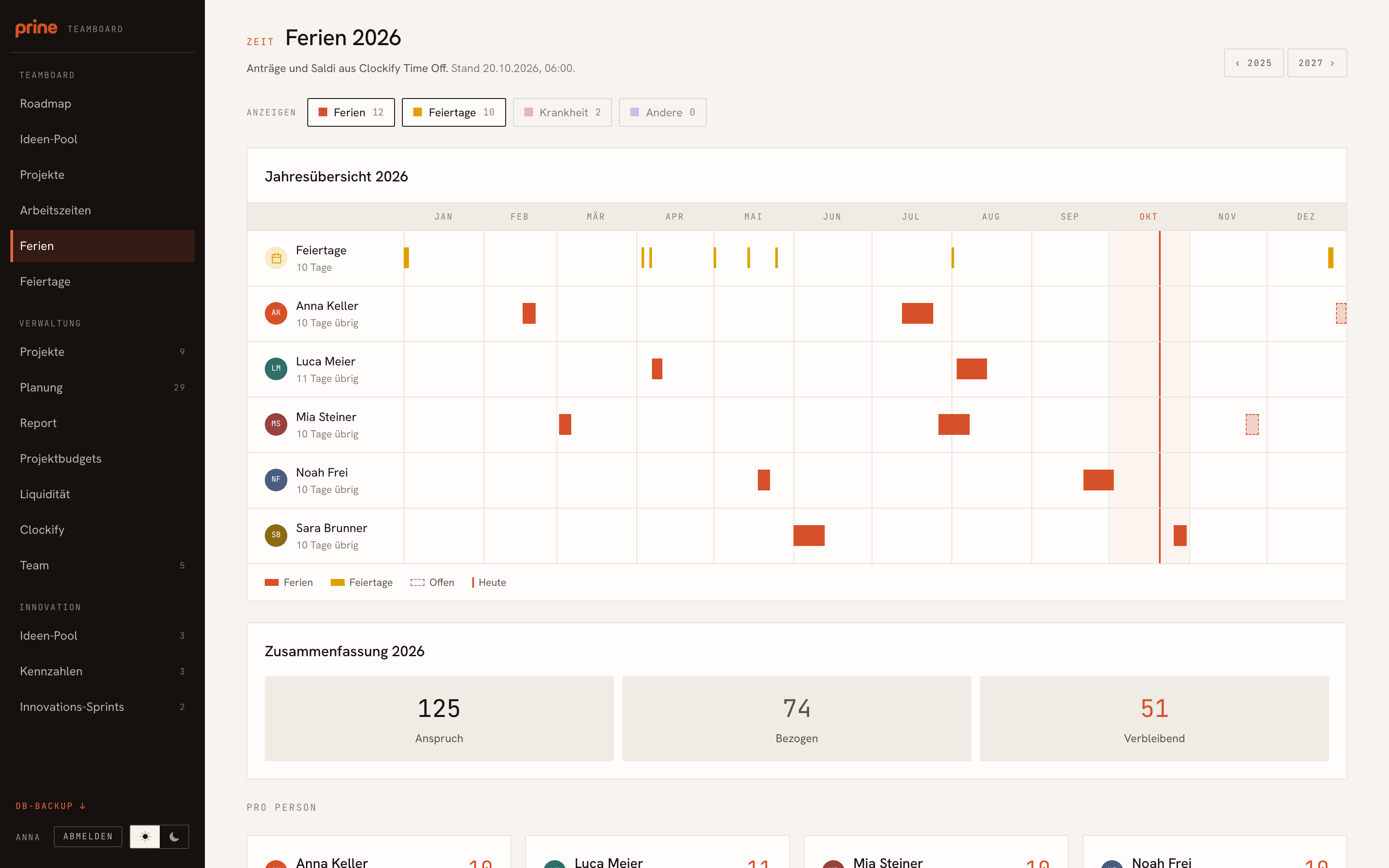1389x868 pixels.
Task: Open Teamboard Projekte in the sidebar
Action: tap(102, 175)
